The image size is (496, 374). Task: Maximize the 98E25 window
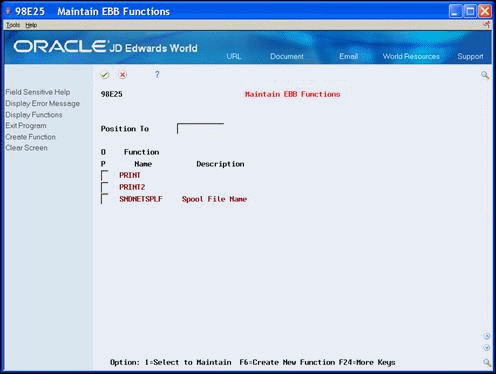(x=470, y=11)
